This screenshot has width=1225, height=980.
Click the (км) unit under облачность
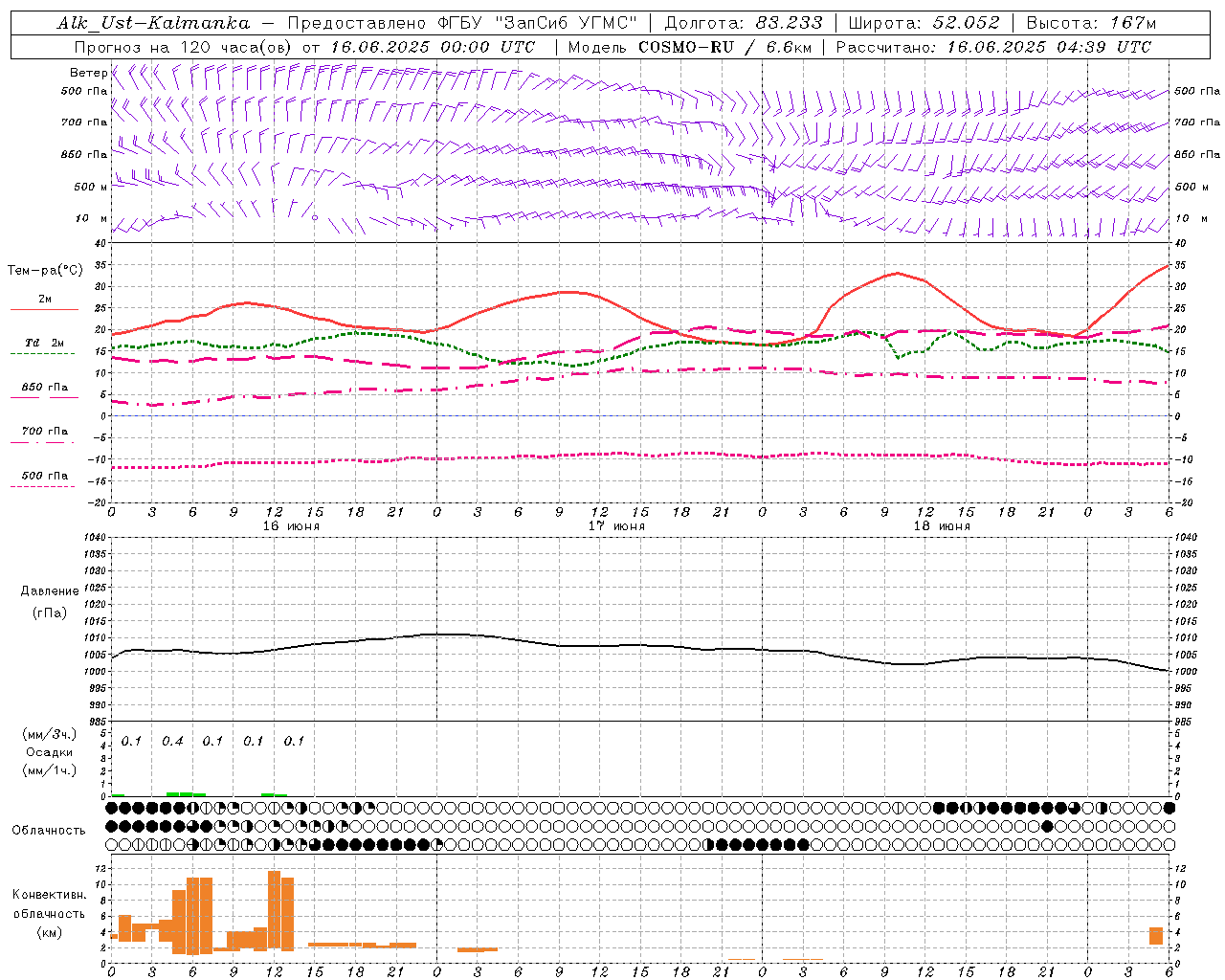[50, 931]
